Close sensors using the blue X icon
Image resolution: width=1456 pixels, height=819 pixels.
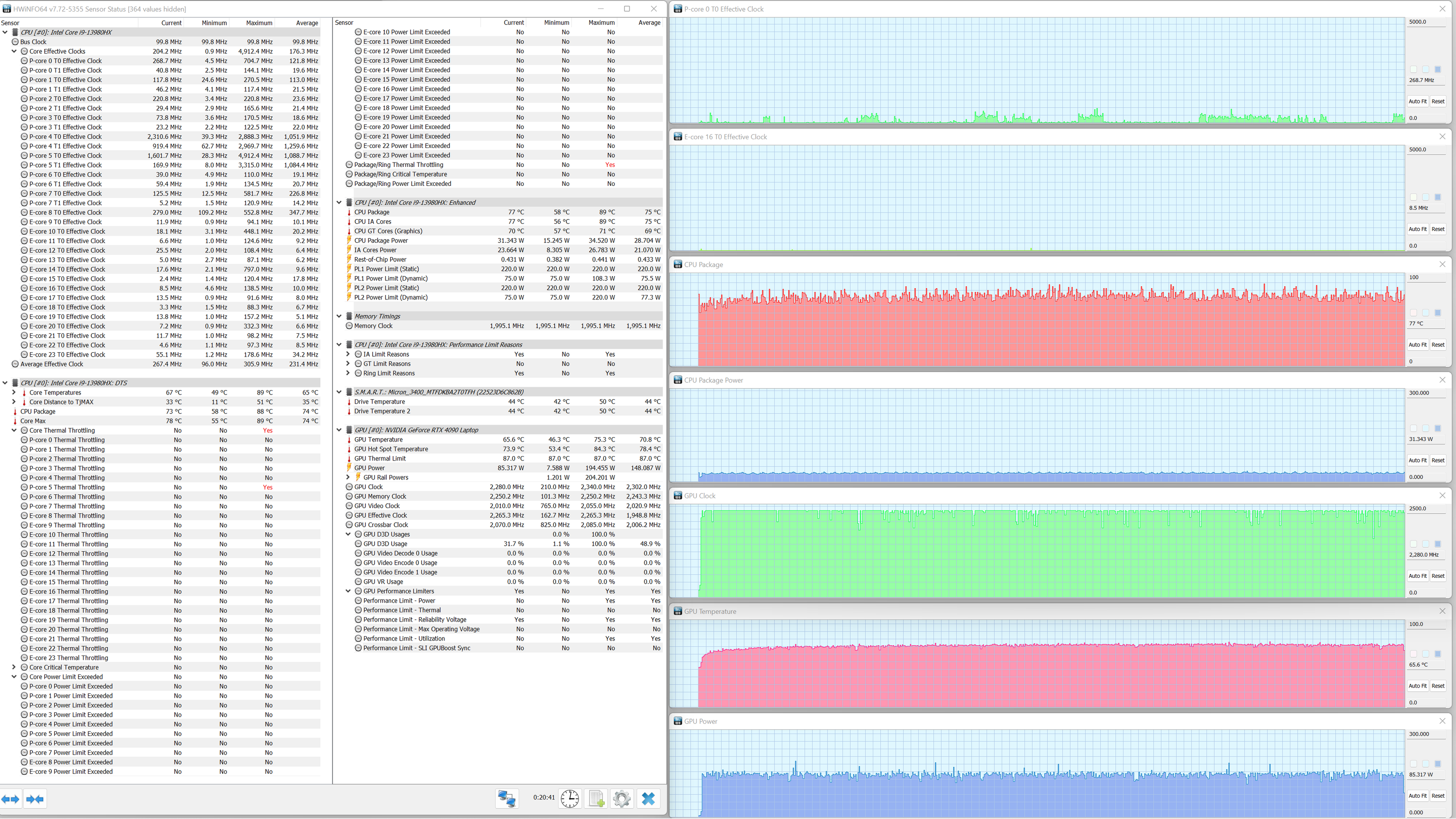(648, 798)
